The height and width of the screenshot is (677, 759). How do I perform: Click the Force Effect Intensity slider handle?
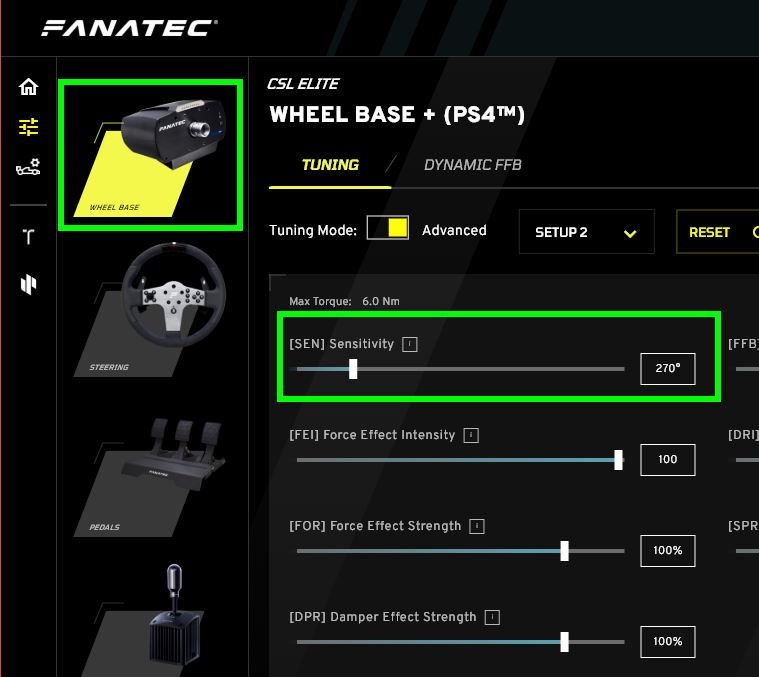[618, 460]
